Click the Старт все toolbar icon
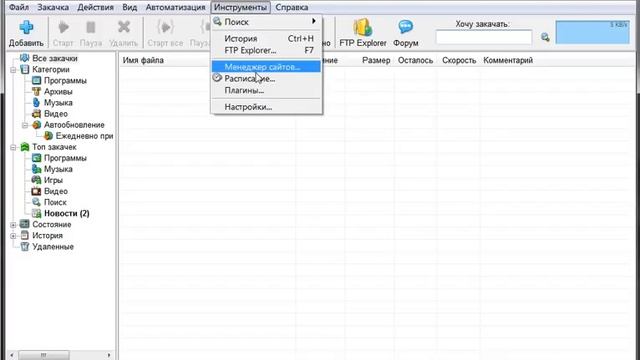This screenshot has height=360, width=640. coord(165,27)
